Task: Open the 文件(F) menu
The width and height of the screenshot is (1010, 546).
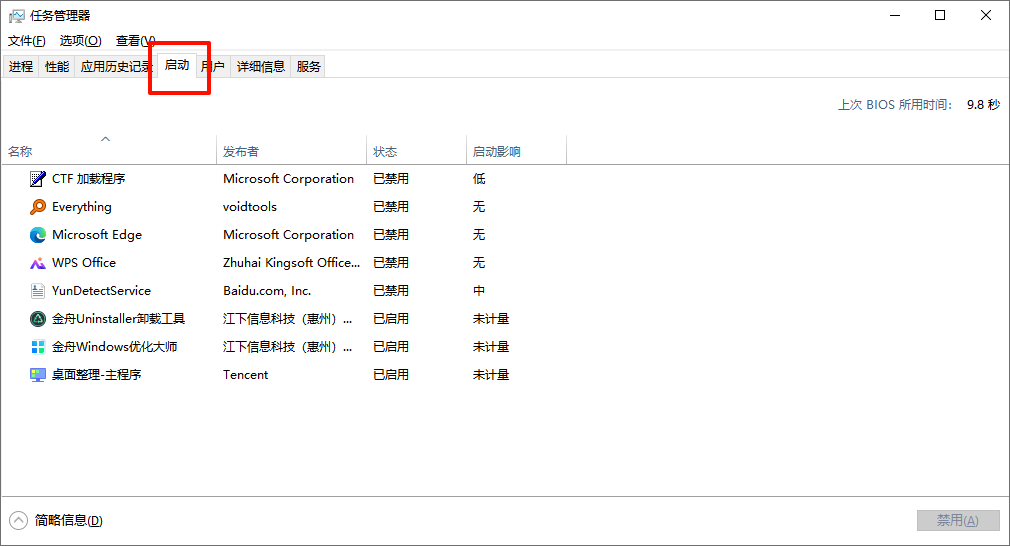Action: click(26, 41)
